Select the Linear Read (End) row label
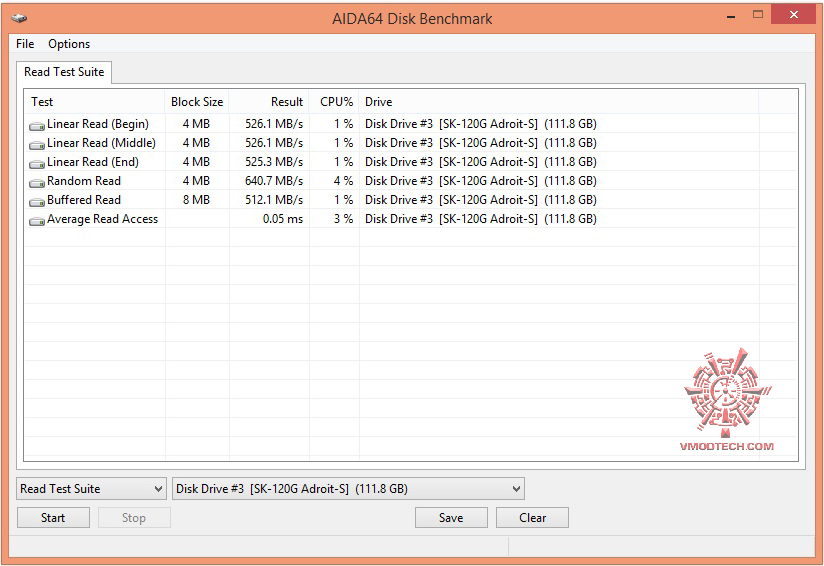The height and width of the screenshot is (566, 824). click(x=93, y=162)
